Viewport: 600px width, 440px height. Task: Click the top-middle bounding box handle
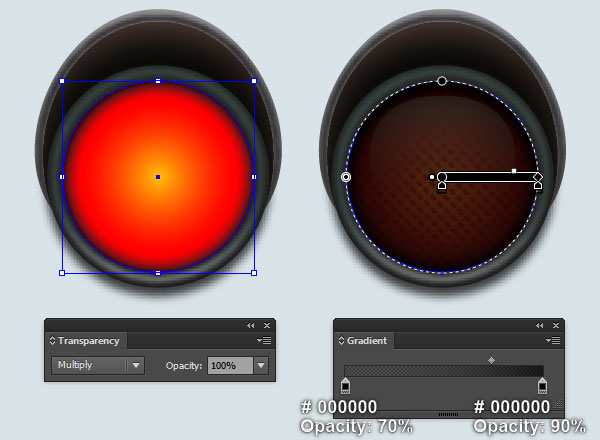[158, 81]
